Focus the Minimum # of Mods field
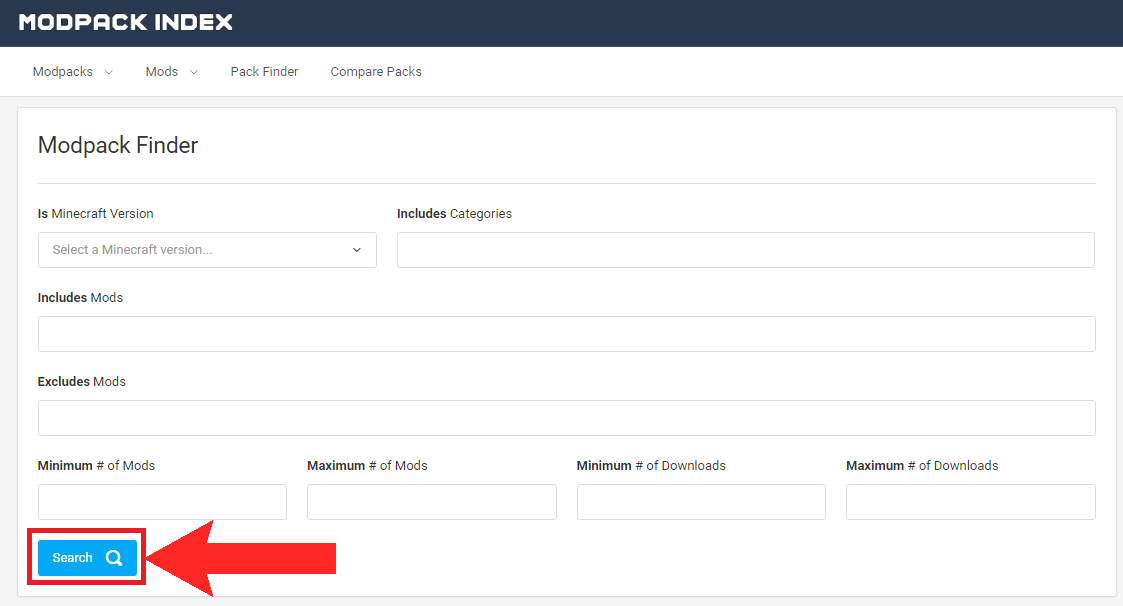1123x606 pixels. (x=162, y=502)
